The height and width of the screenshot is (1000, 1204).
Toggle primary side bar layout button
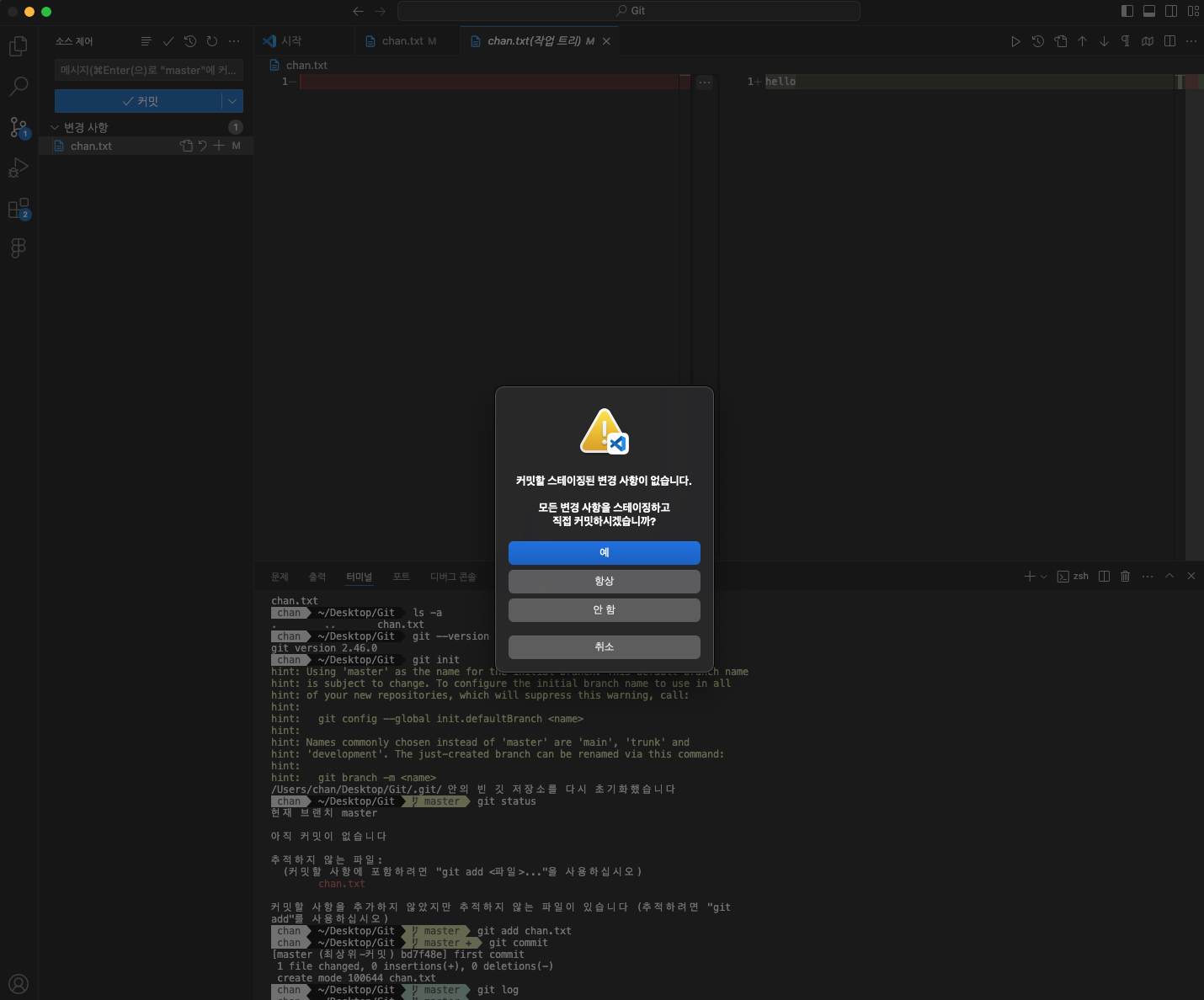[1127, 11]
